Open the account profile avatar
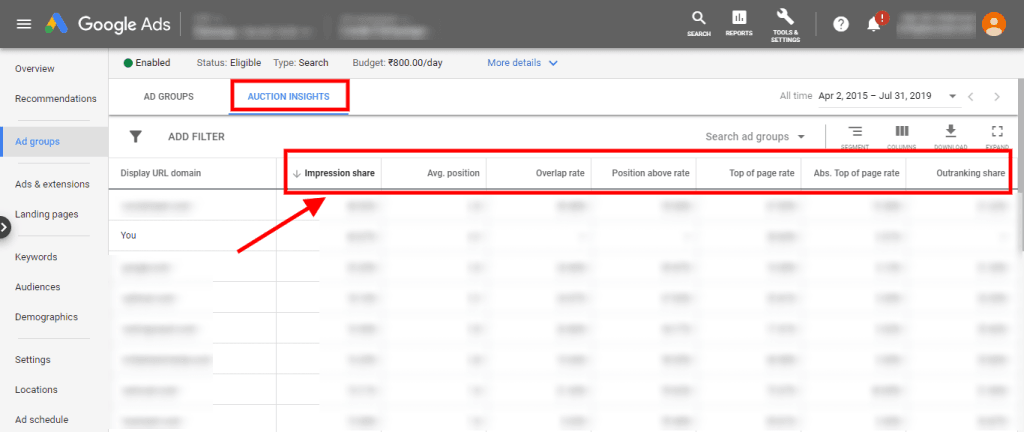Image resolution: width=1024 pixels, height=432 pixels. click(993, 23)
